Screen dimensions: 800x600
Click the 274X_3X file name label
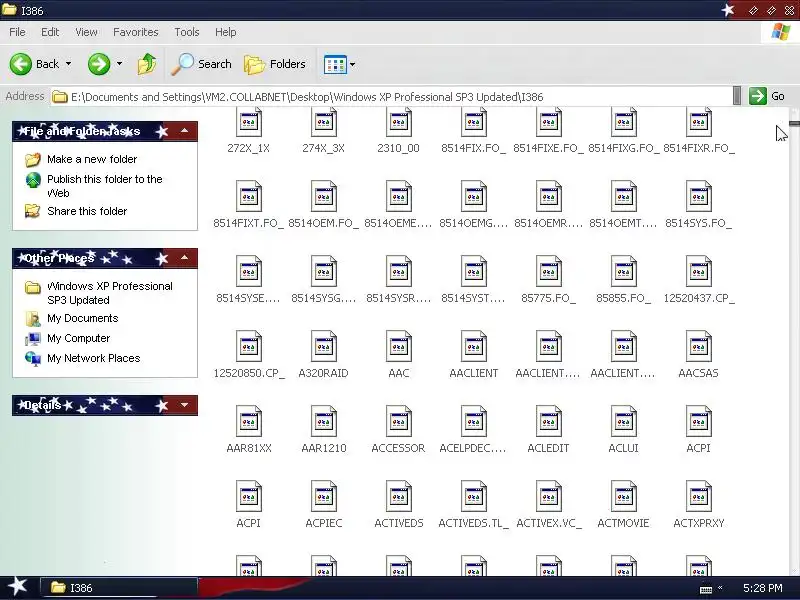pyautogui.click(x=323, y=148)
